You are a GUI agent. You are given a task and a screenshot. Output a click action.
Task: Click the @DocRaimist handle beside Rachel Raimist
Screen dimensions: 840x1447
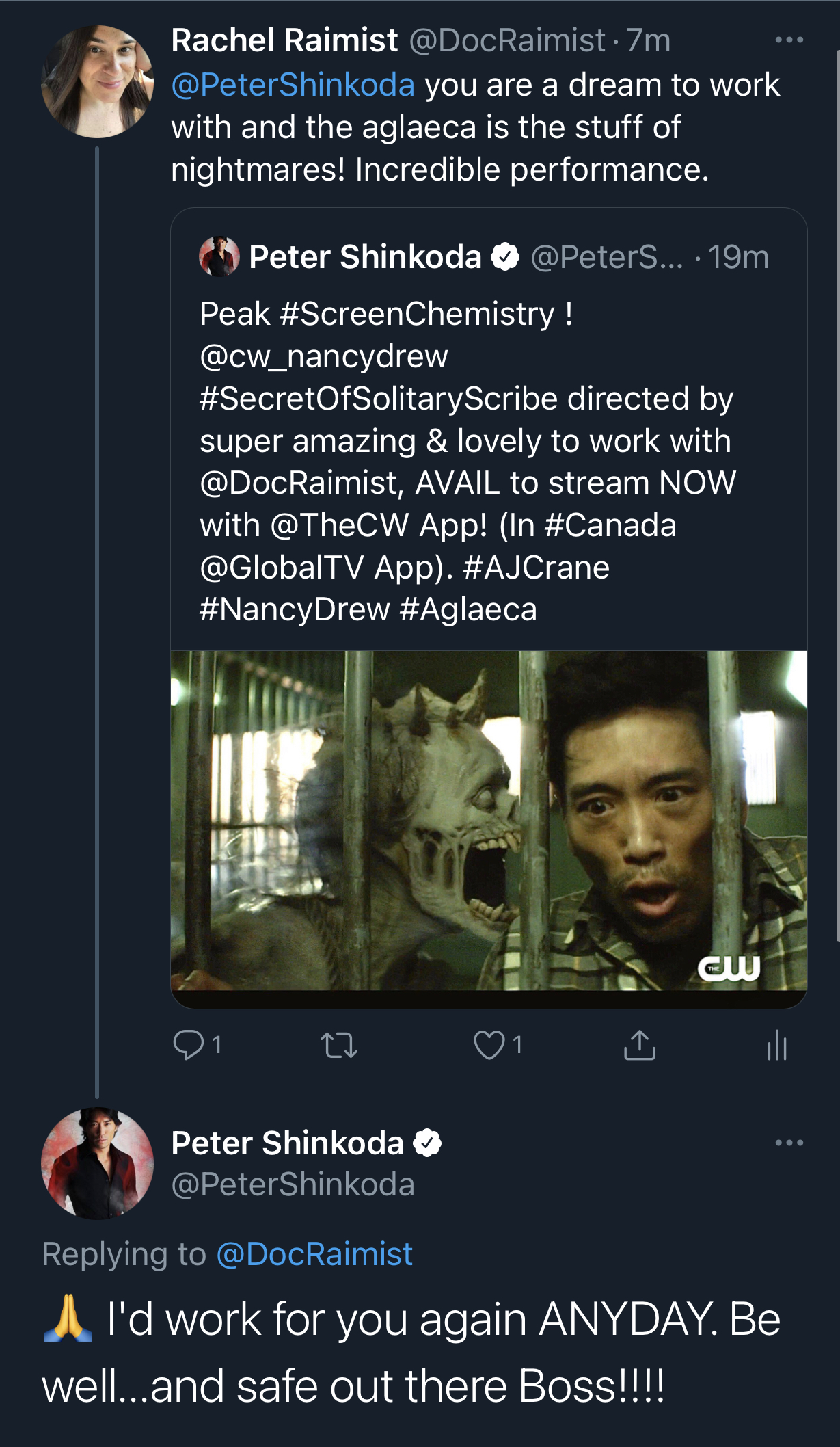coord(507,40)
